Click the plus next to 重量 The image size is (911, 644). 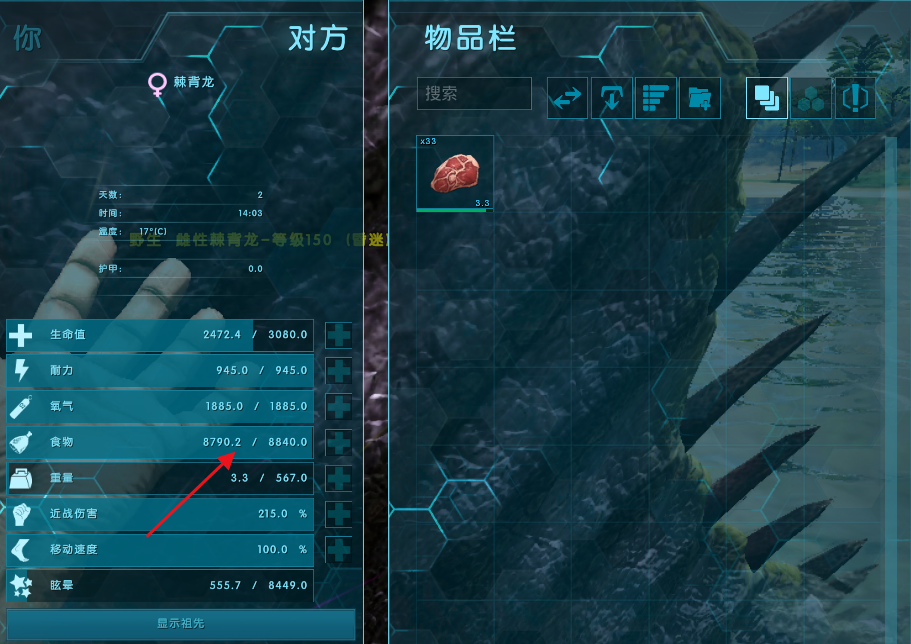(x=338, y=478)
